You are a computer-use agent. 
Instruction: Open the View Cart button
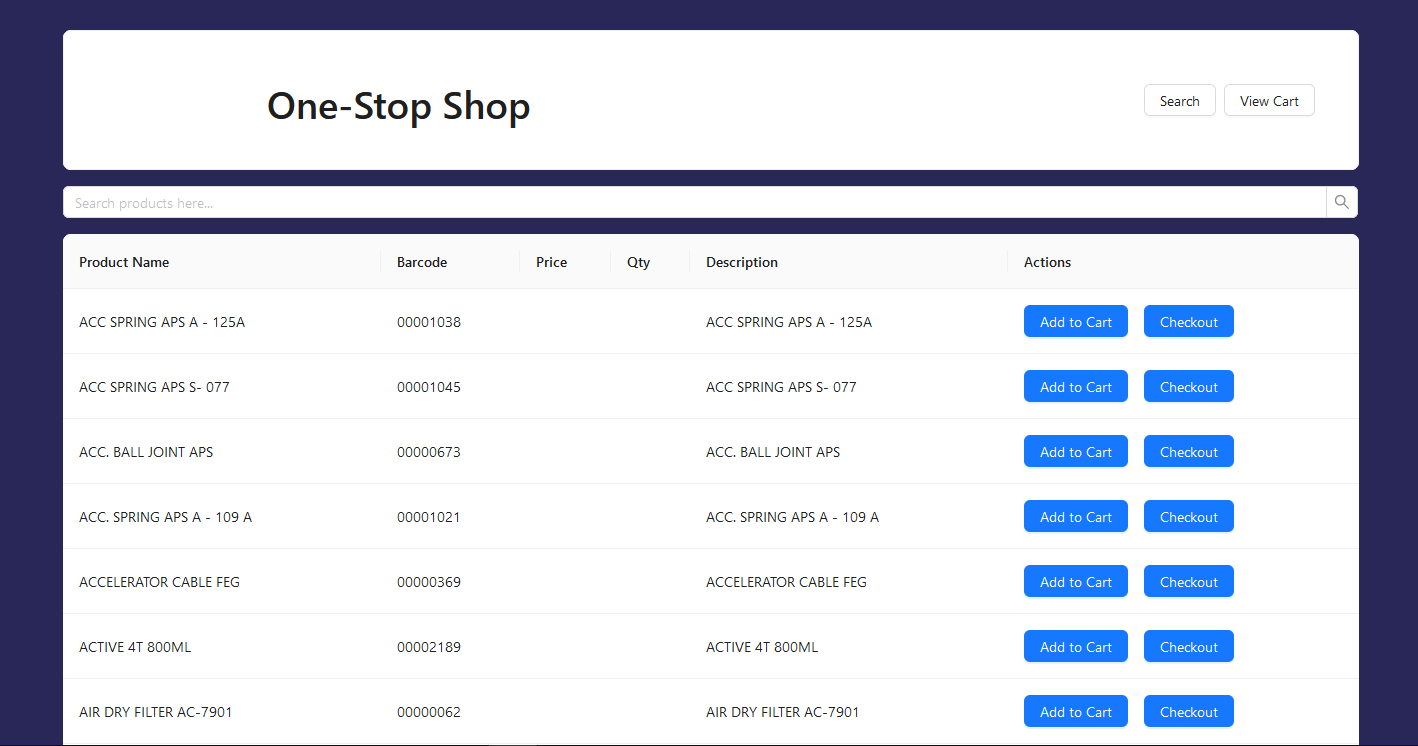tap(1269, 101)
